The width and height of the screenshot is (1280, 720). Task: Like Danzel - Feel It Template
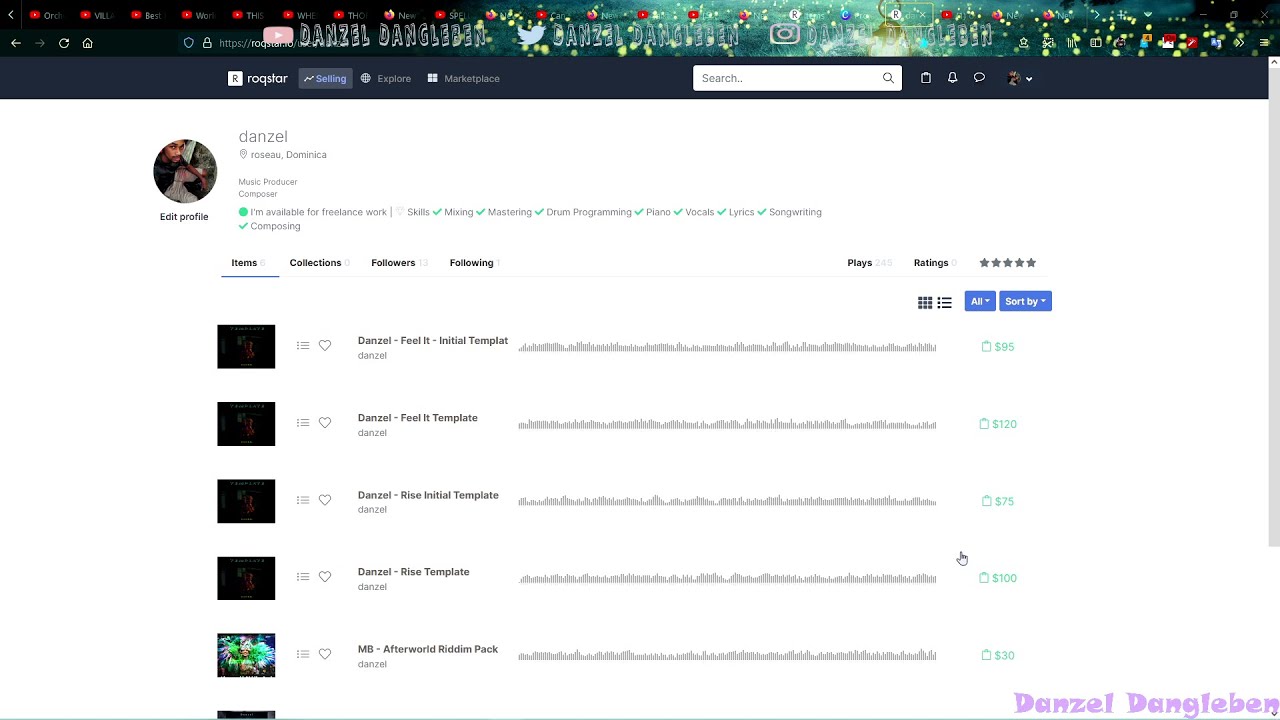point(325,423)
